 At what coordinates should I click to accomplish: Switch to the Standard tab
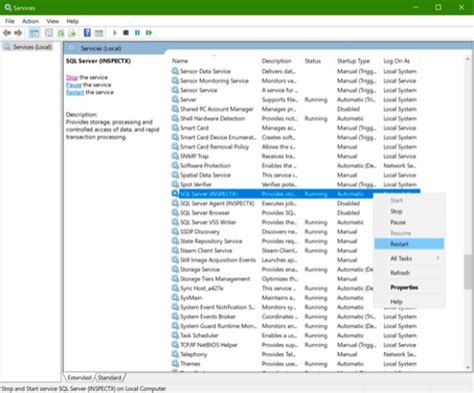pyautogui.click(x=109, y=378)
